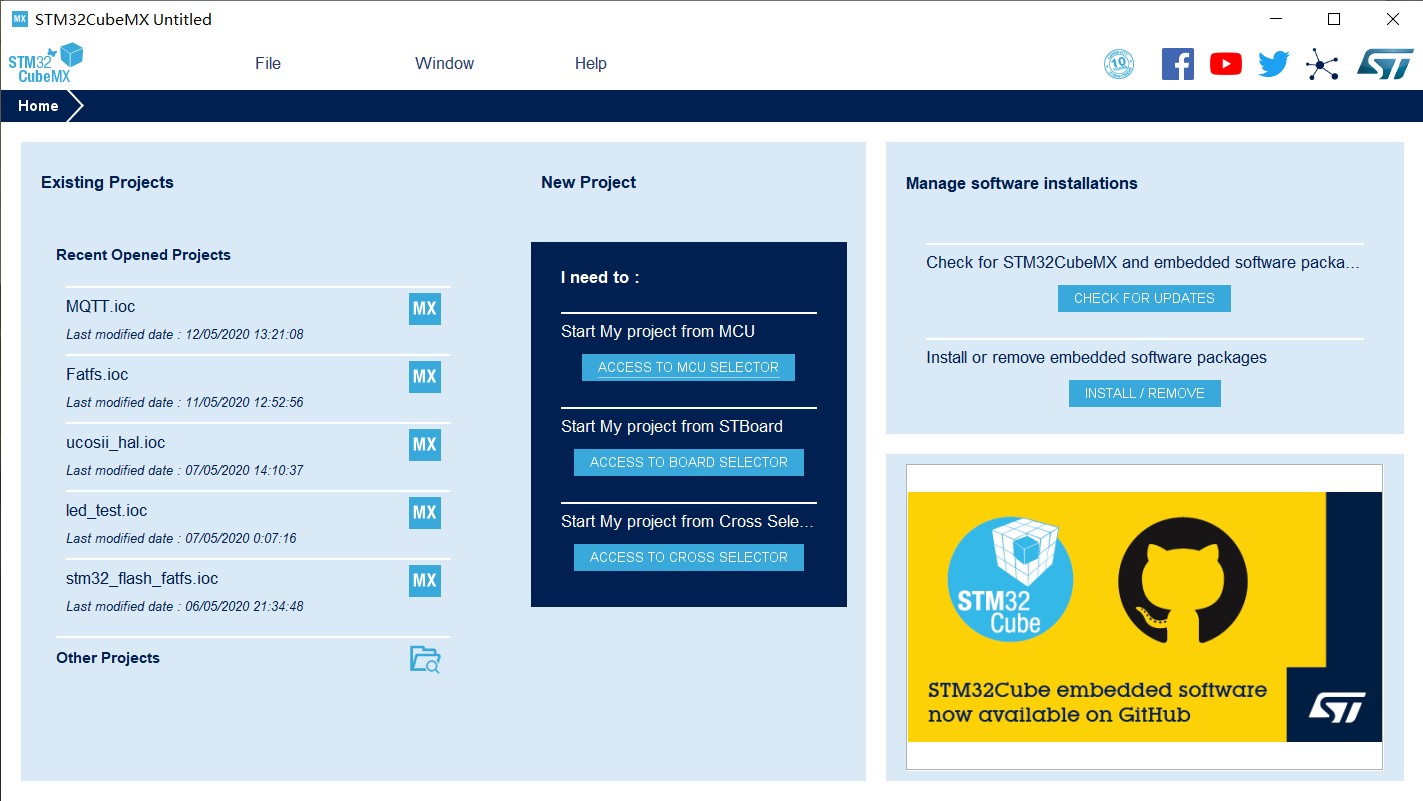Click the STM32CubeMX logo
Viewport: 1423px width, 801px height.
pos(46,63)
